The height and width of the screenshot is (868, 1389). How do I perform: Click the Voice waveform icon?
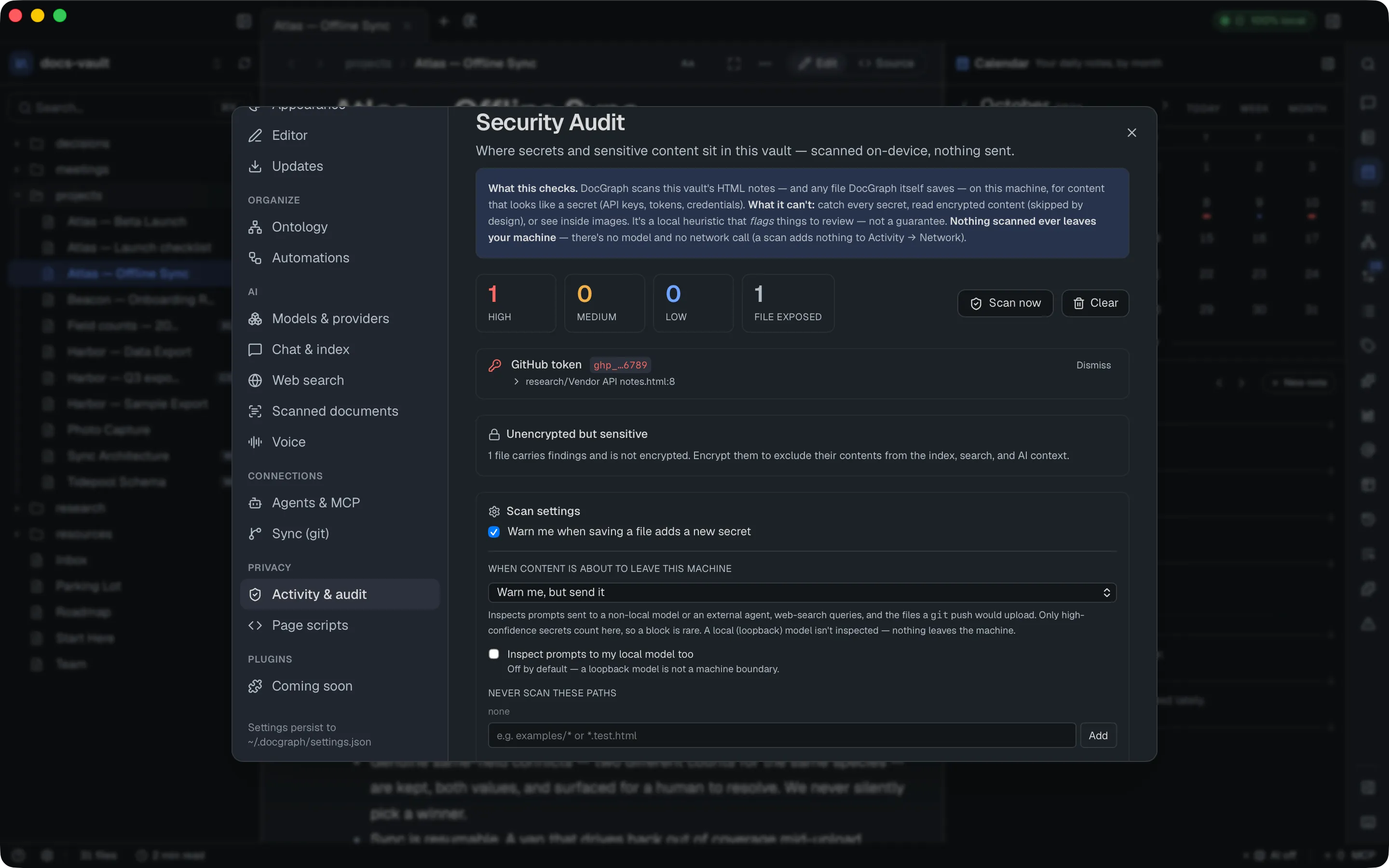click(x=255, y=442)
